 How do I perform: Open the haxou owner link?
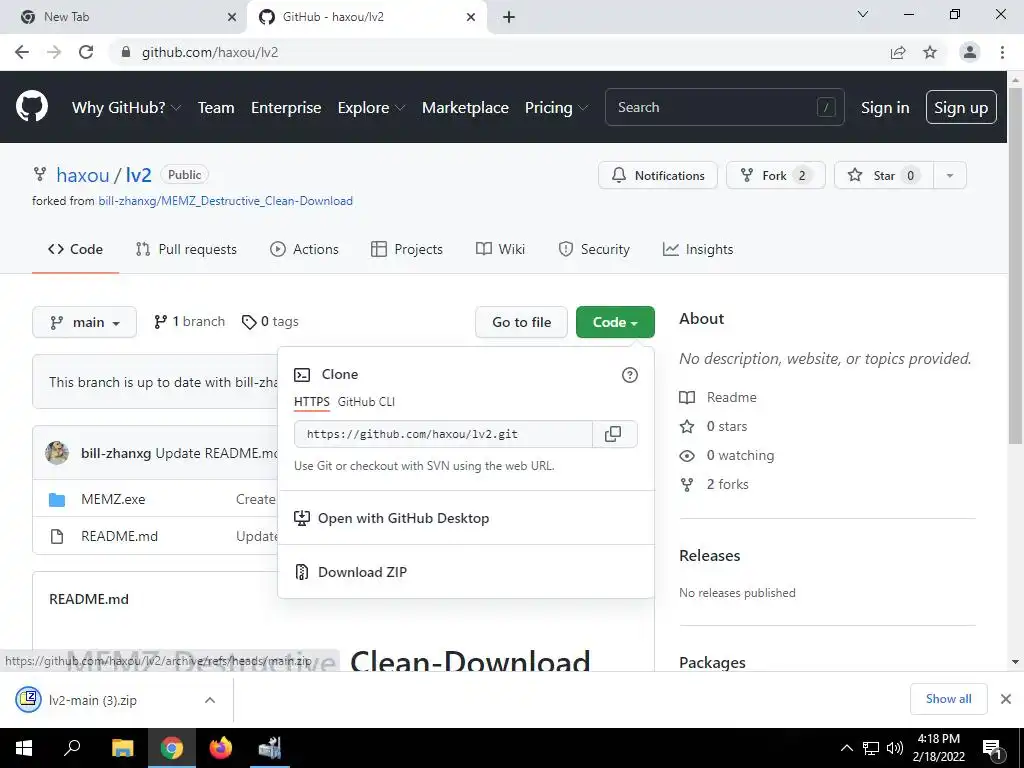tap(82, 175)
